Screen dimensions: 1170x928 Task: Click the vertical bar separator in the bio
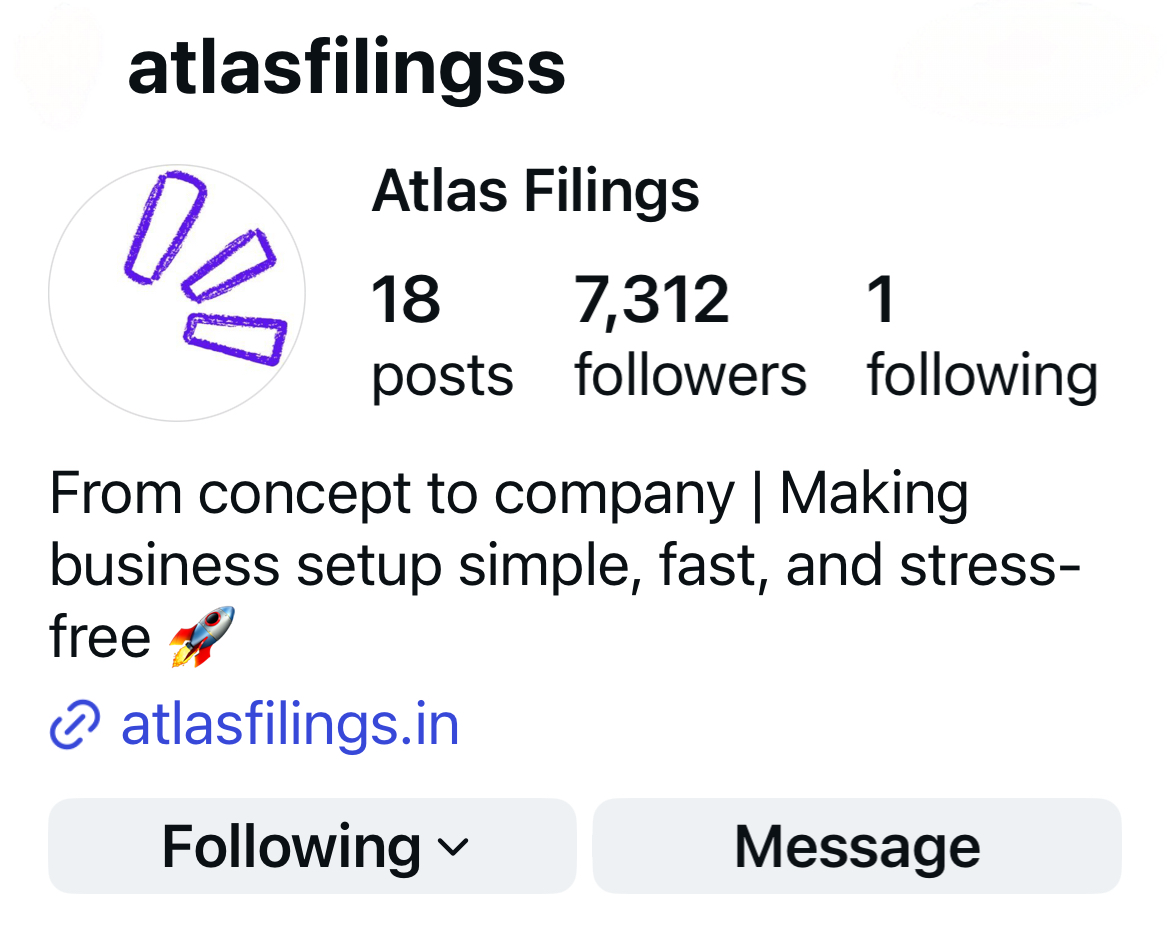757,494
